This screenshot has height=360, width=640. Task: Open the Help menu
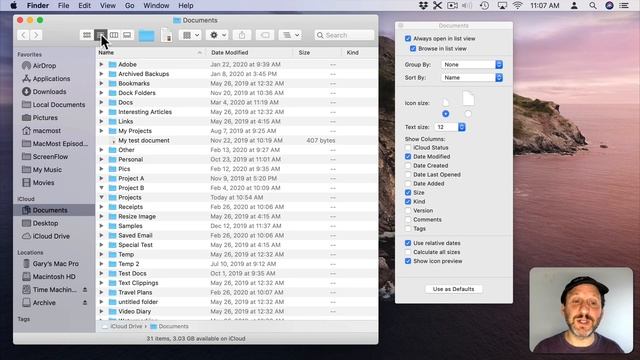coord(186,6)
